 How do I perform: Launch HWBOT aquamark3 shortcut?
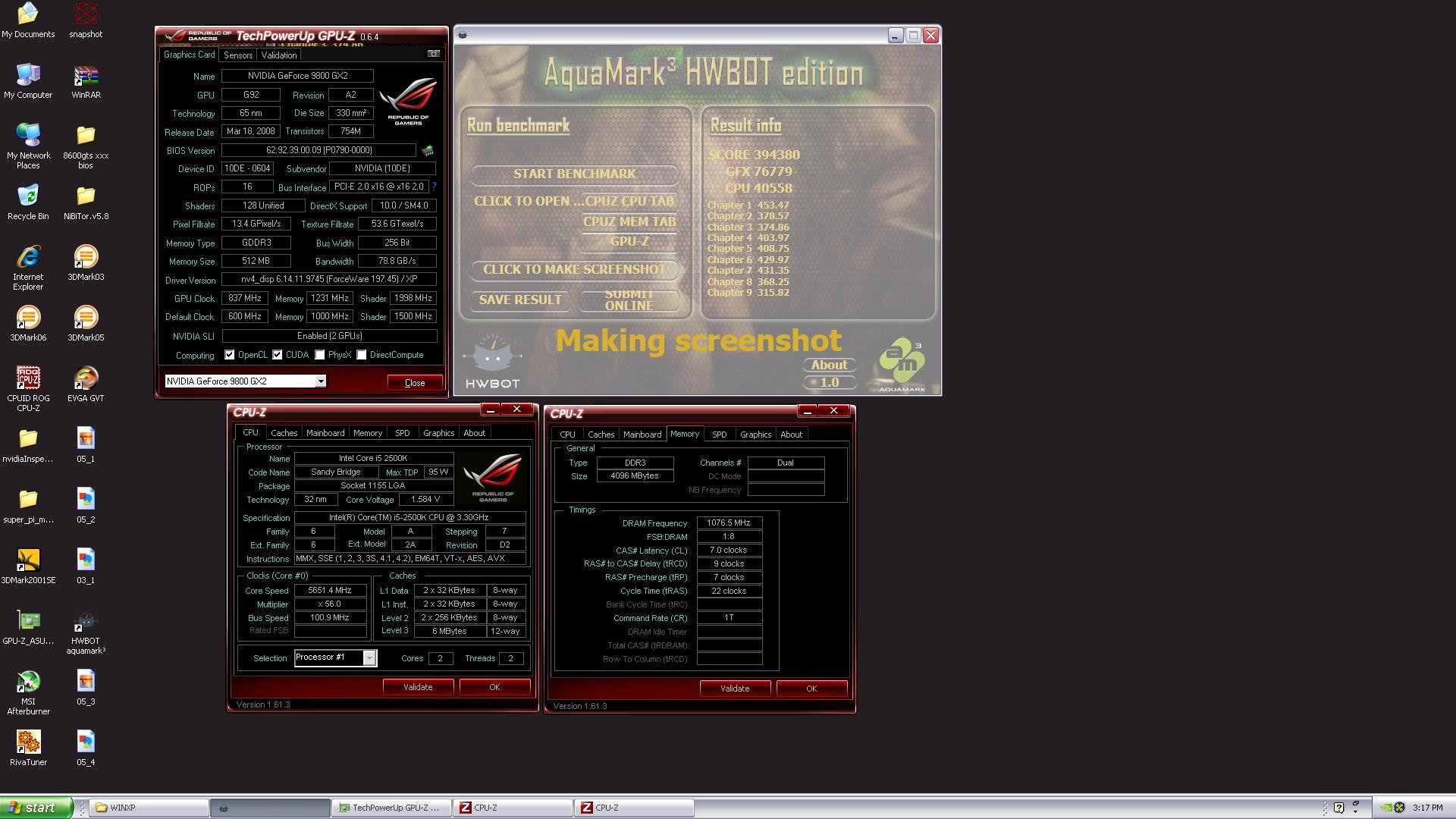tap(86, 632)
